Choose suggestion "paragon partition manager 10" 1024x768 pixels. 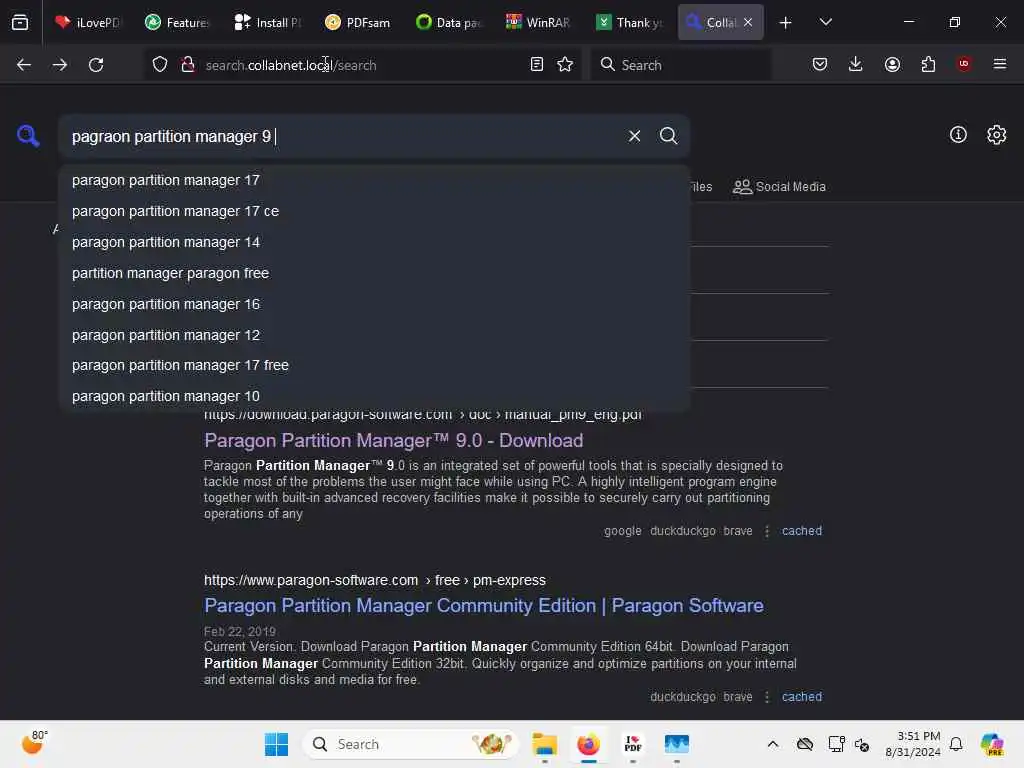374,396
